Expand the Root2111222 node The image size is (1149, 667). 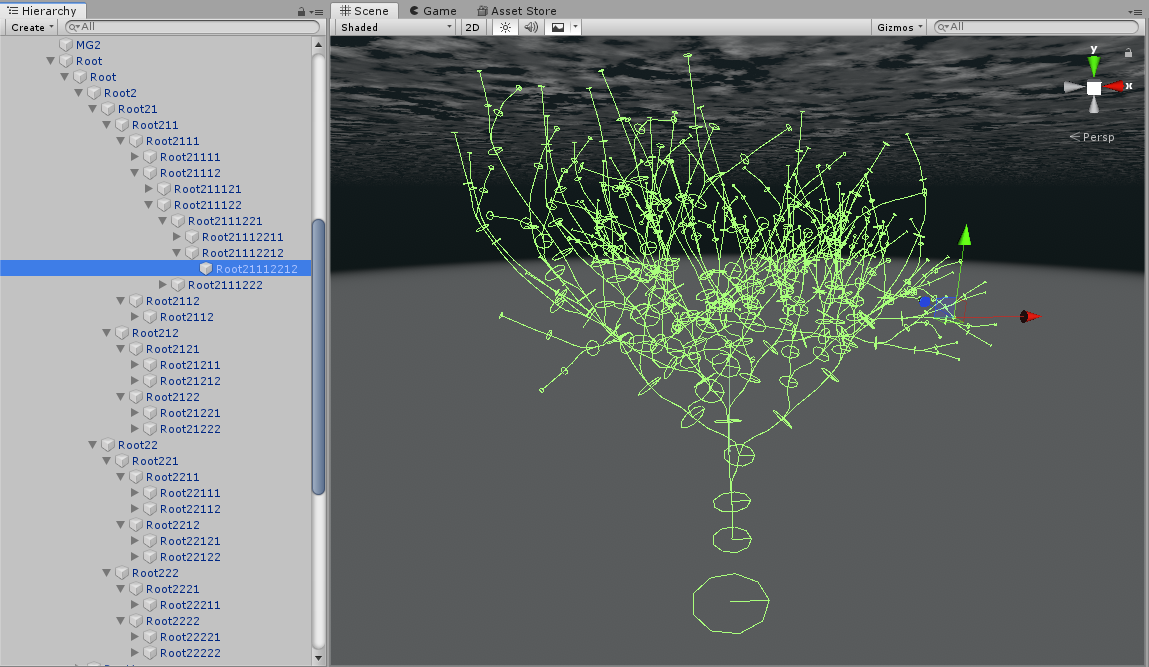coord(163,285)
